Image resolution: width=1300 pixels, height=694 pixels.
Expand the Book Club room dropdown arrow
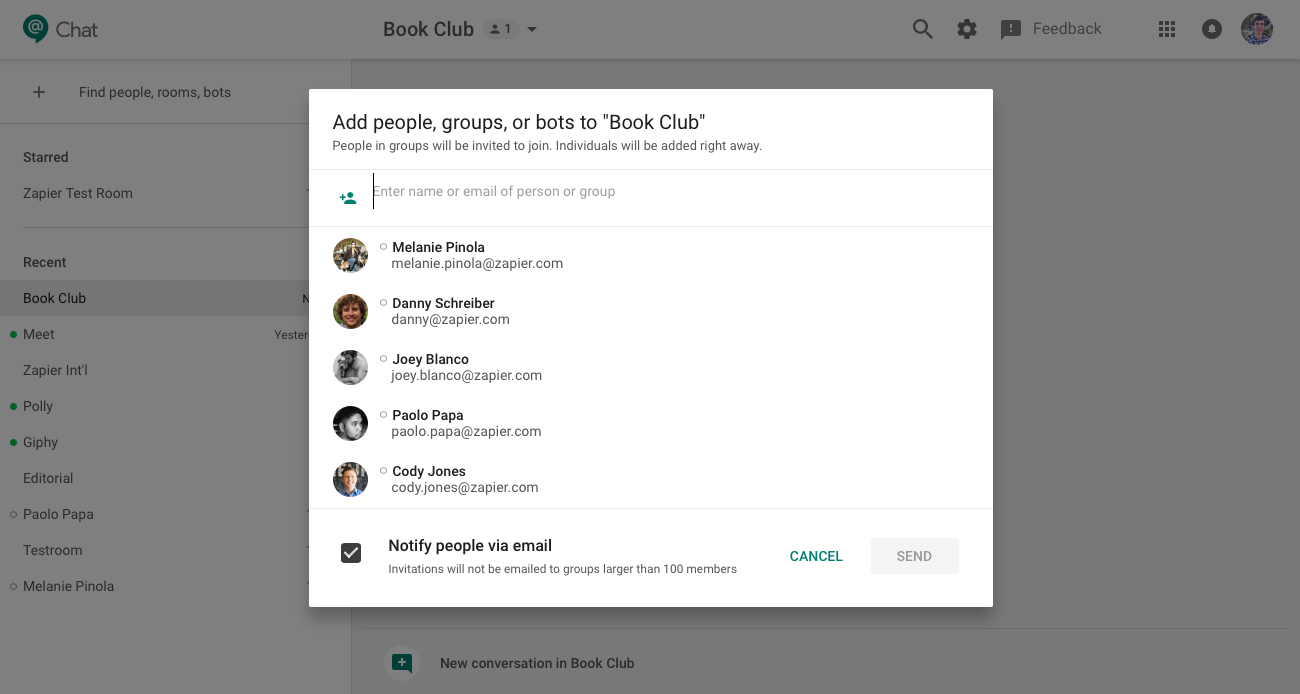[532, 29]
